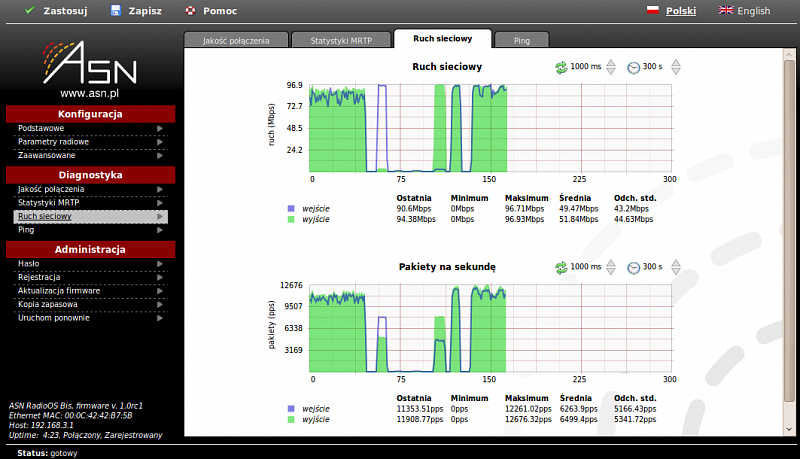This screenshot has width=800, height=459.
Task: Open Hasło in Administracja menu
Action: 90,264
